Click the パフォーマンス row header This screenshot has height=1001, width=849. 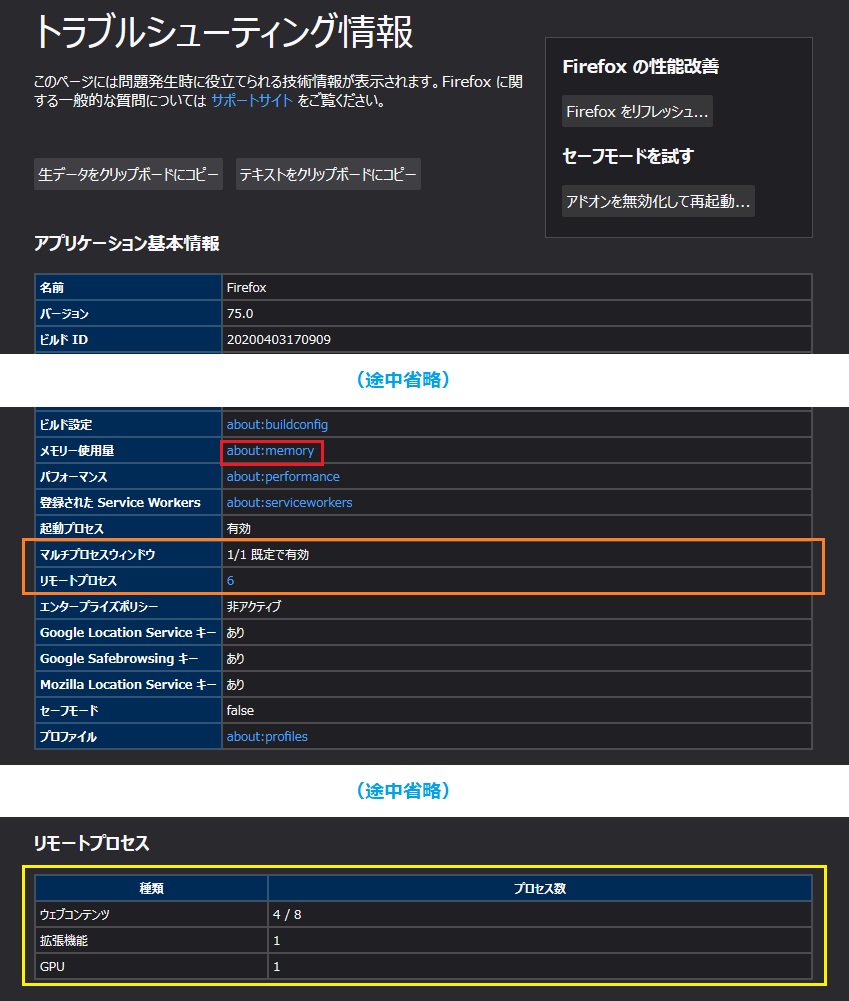[128, 477]
